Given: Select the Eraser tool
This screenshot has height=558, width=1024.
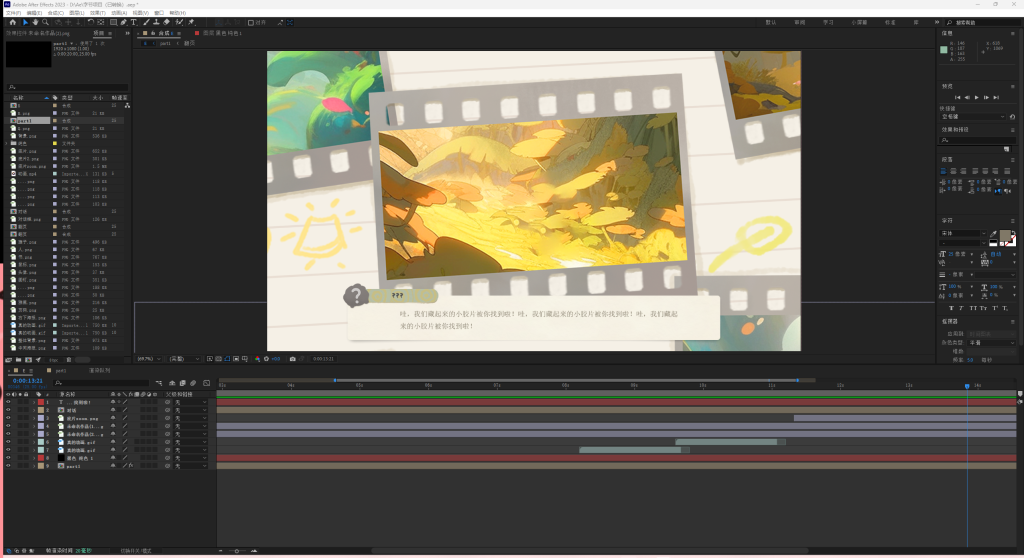Looking at the screenshot, I should [166, 21].
